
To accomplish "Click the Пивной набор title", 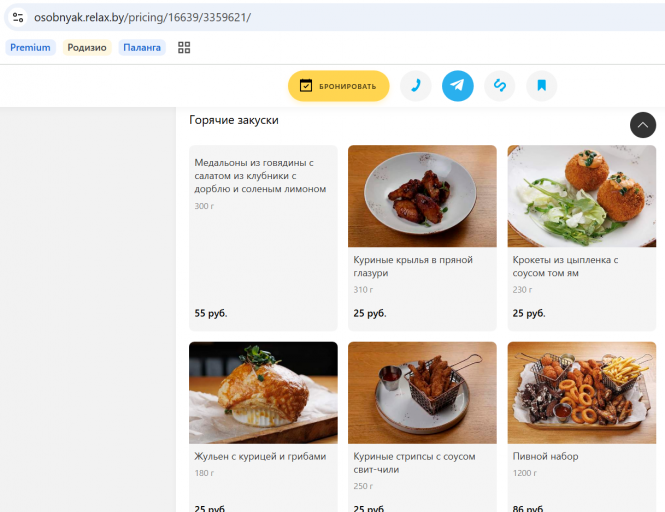I will 545,456.
